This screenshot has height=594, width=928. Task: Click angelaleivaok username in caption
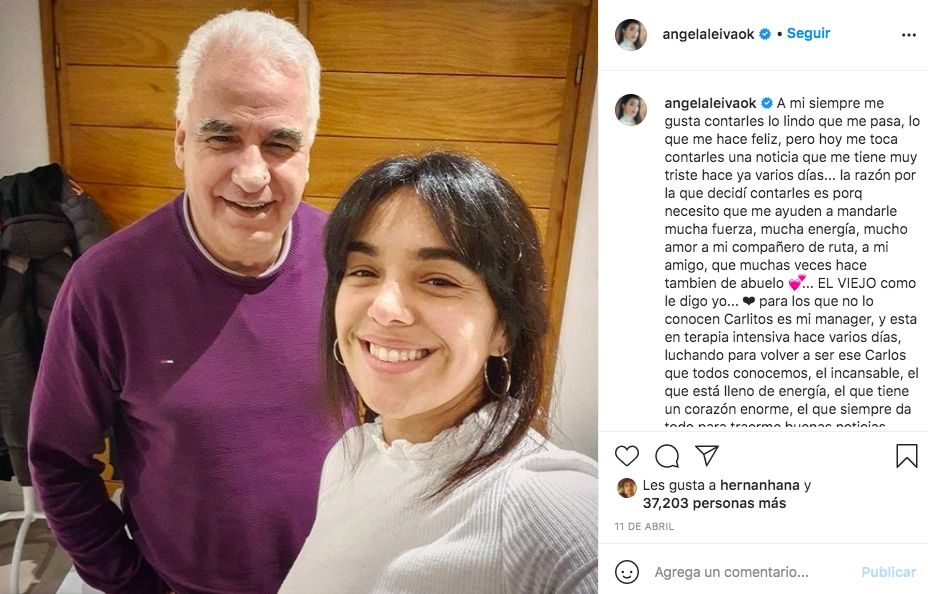pyautogui.click(x=710, y=103)
